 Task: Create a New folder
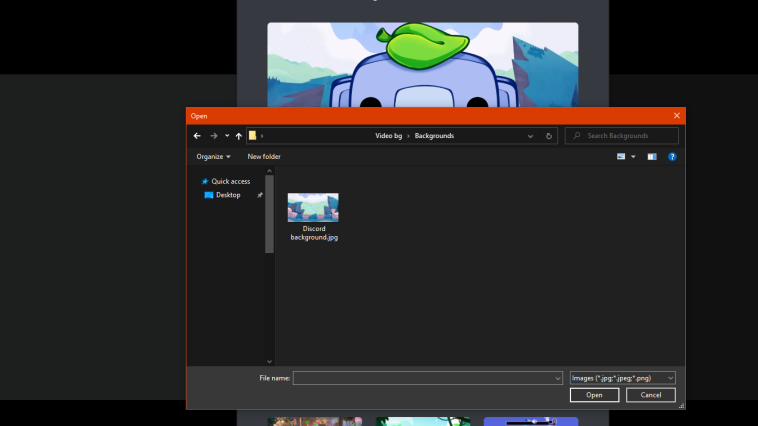[x=264, y=157]
